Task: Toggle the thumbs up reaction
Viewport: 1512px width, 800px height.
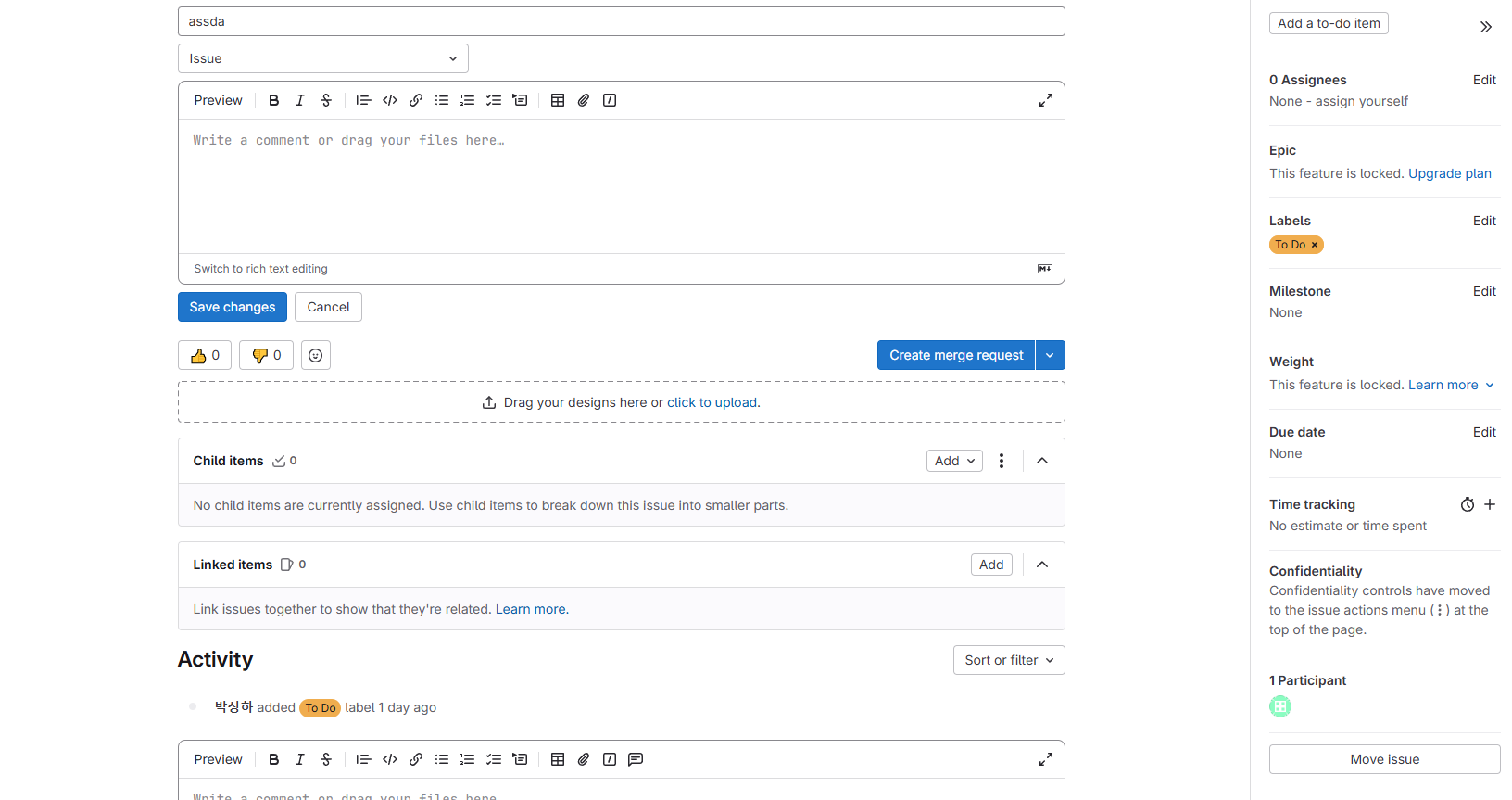Action: click(x=205, y=355)
